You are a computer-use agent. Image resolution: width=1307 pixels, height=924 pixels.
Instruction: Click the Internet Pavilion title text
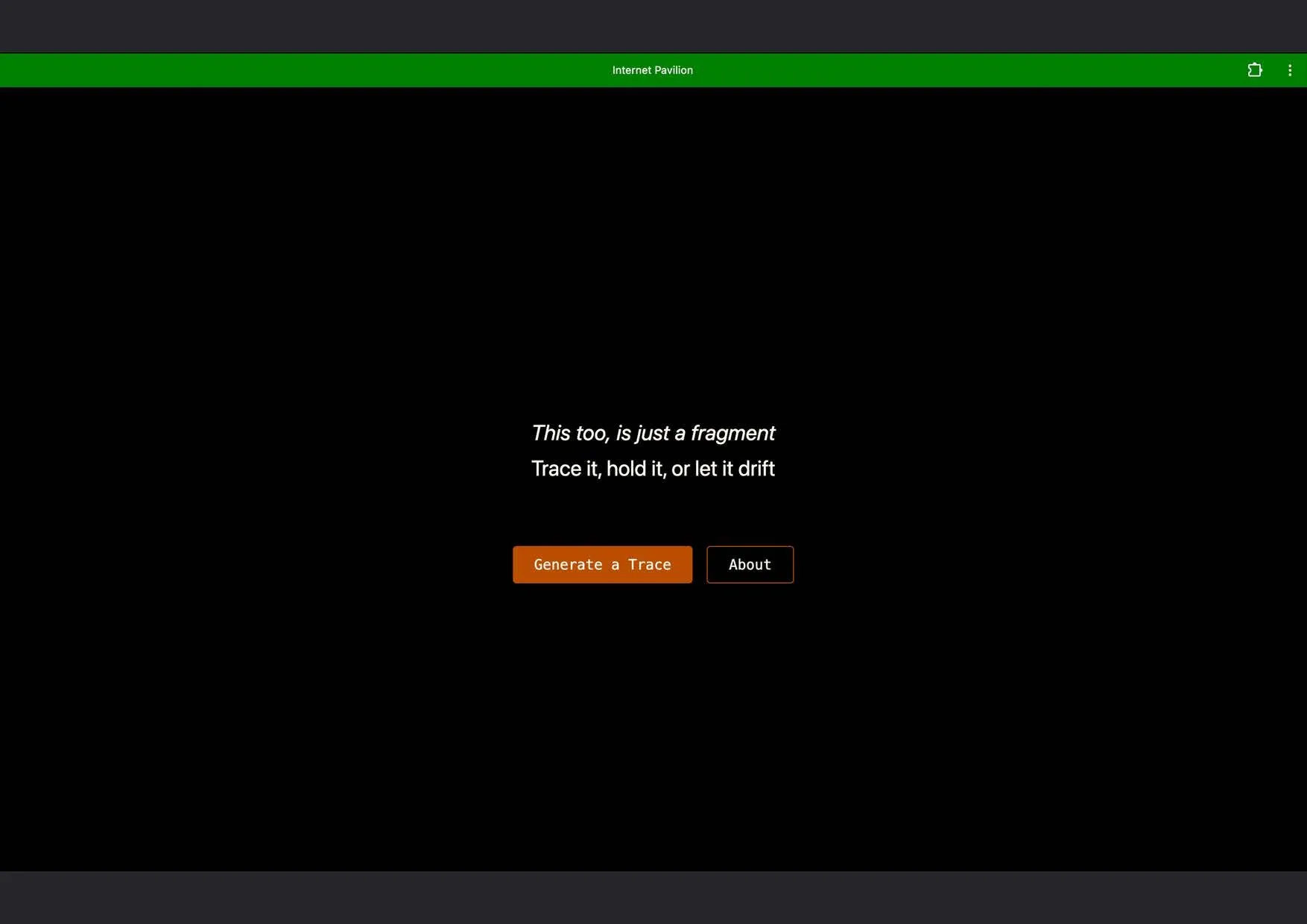click(x=653, y=70)
